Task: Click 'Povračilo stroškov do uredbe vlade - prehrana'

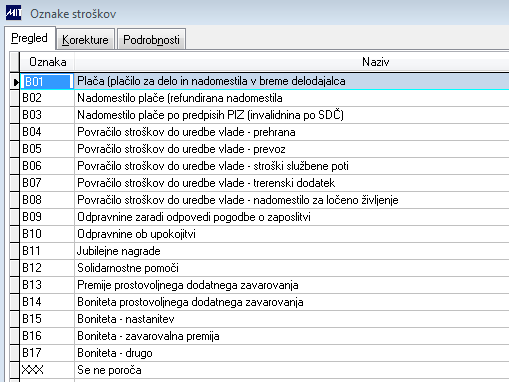Action: click(x=186, y=132)
